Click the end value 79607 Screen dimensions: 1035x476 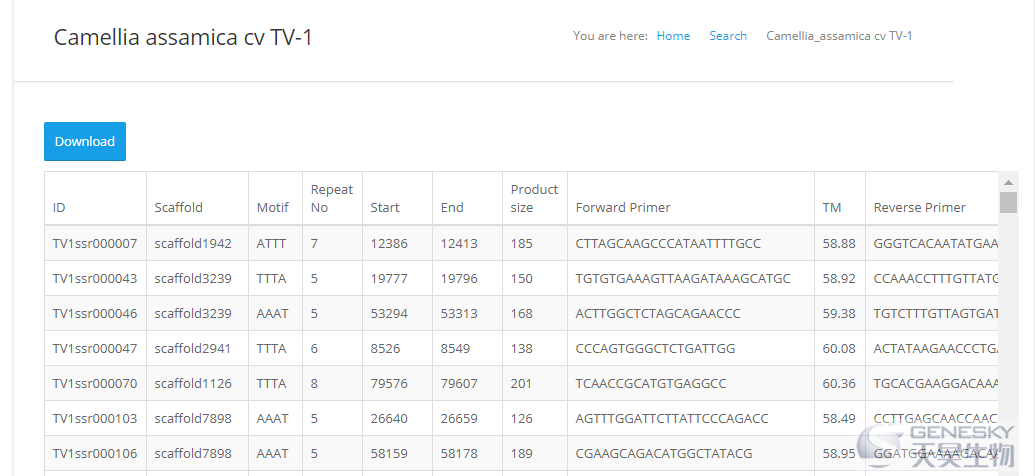click(459, 384)
